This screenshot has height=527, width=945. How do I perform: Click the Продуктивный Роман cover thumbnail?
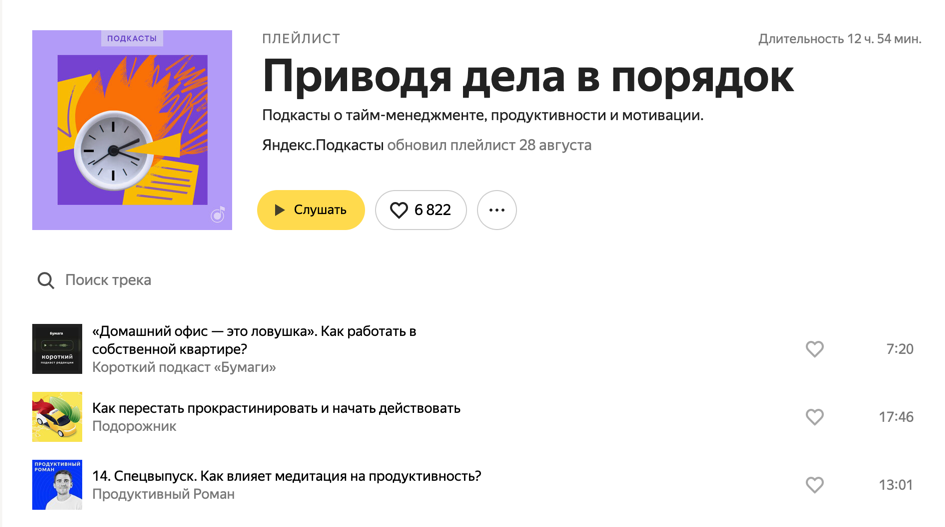[x=57, y=485]
